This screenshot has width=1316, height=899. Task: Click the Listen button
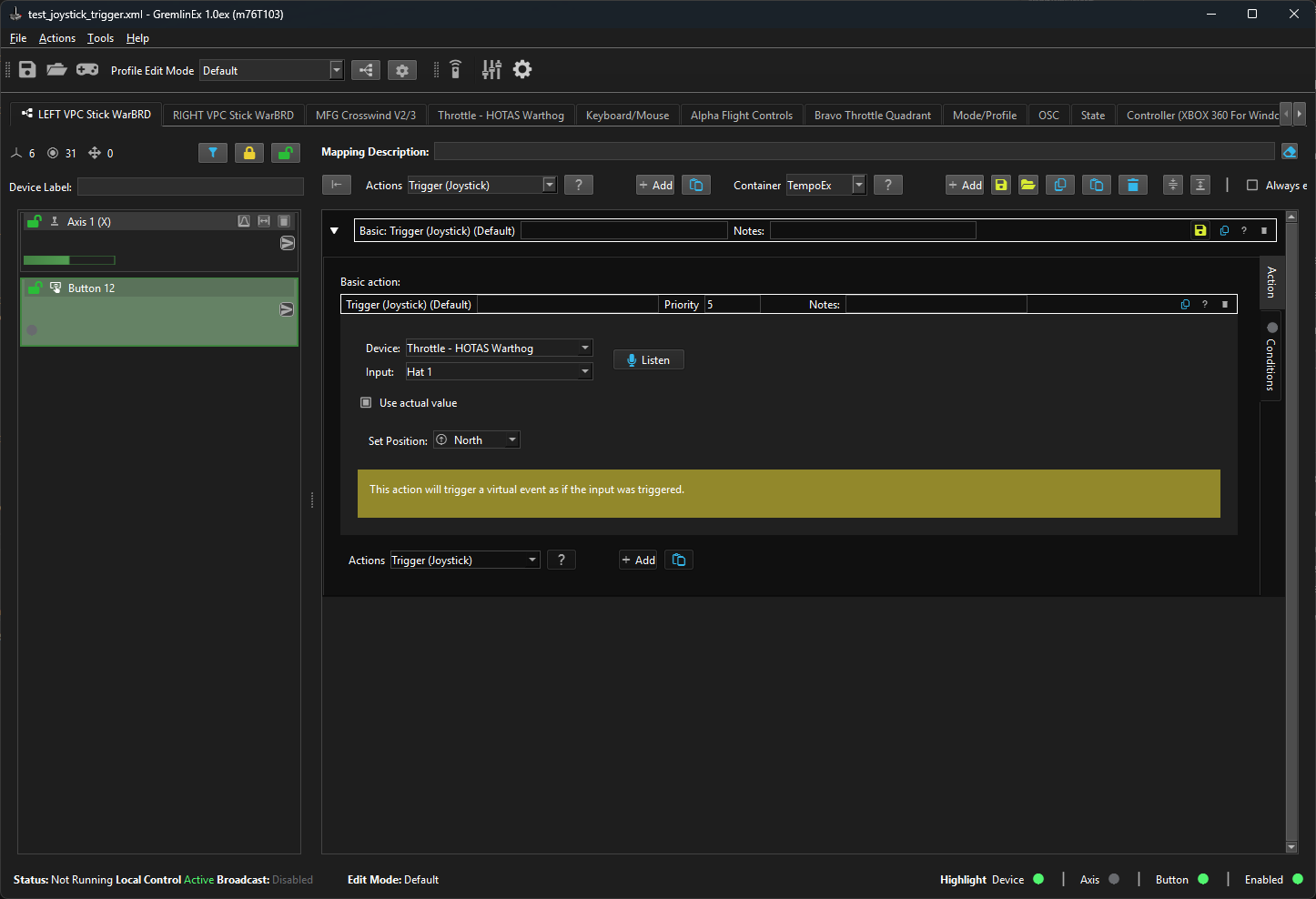tap(648, 360)
